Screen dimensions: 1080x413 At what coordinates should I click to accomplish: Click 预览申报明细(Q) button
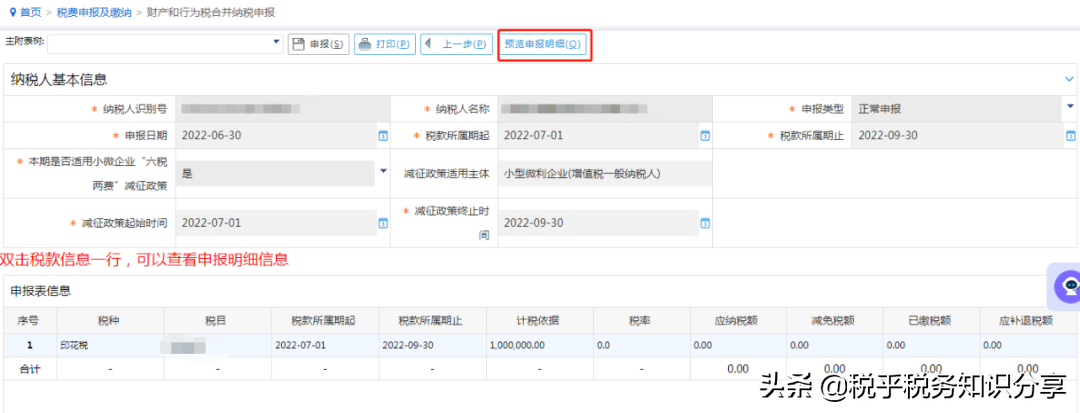pyautogui.click(x=543, y=44)
